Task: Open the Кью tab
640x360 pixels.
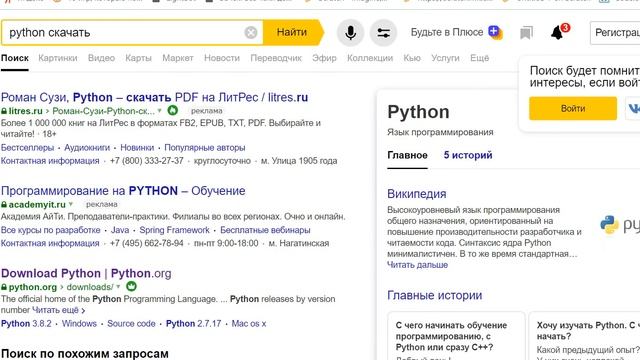Action: coord(412,58)
